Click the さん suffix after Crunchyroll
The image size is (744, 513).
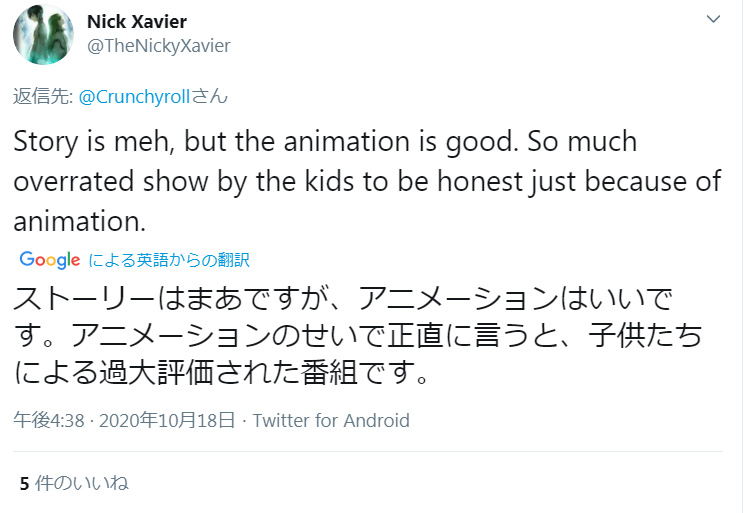210,97
